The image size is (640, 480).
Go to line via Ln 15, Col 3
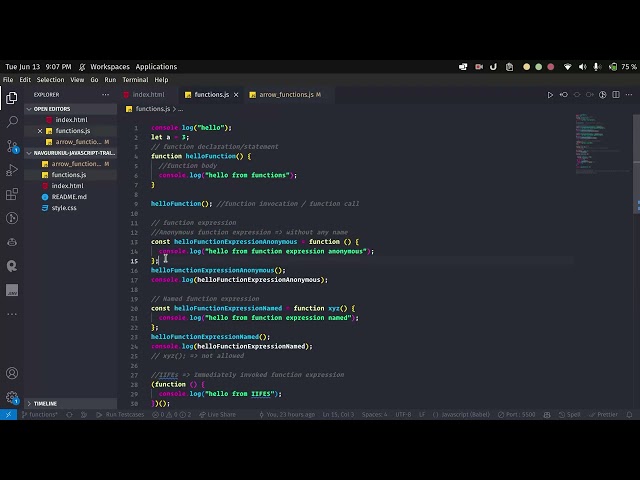pyautogui.click(x=338, y=415)
